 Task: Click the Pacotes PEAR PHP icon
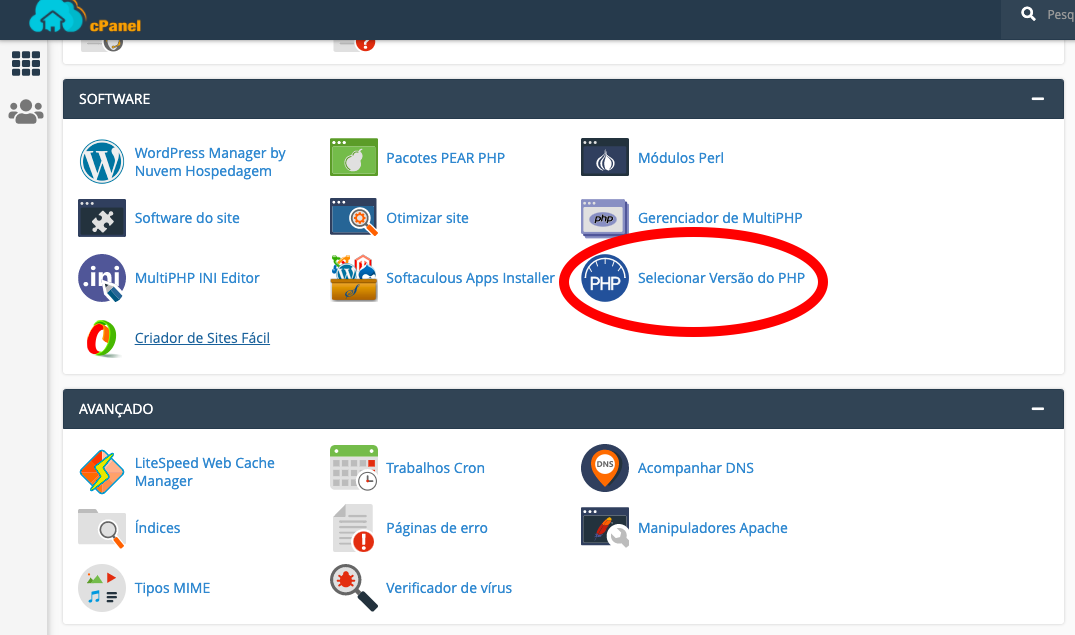pos(353,158)
